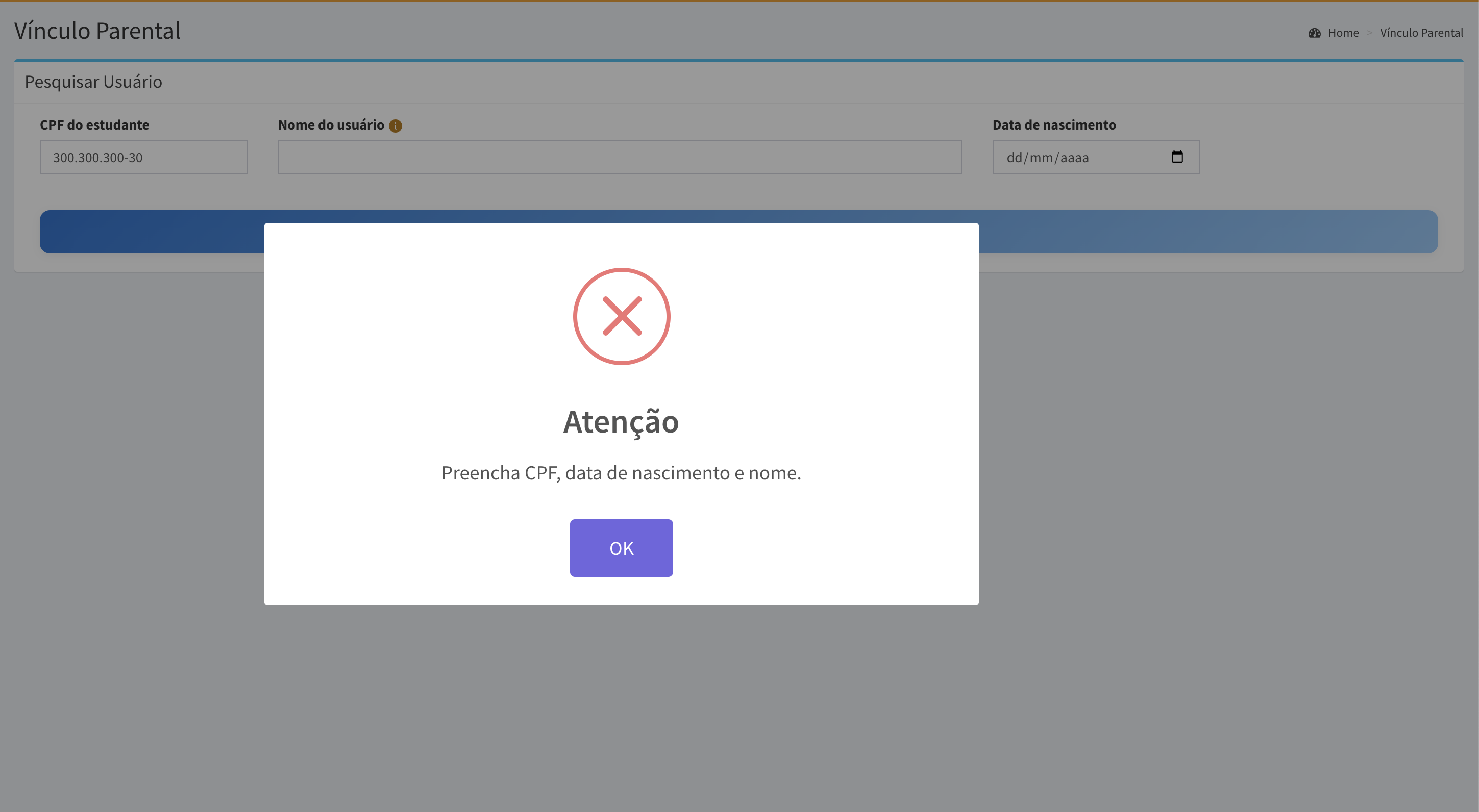Click the info icon beside Nome do usuário
This screenshot has width=1479, height=812.
tap(396, 125)
